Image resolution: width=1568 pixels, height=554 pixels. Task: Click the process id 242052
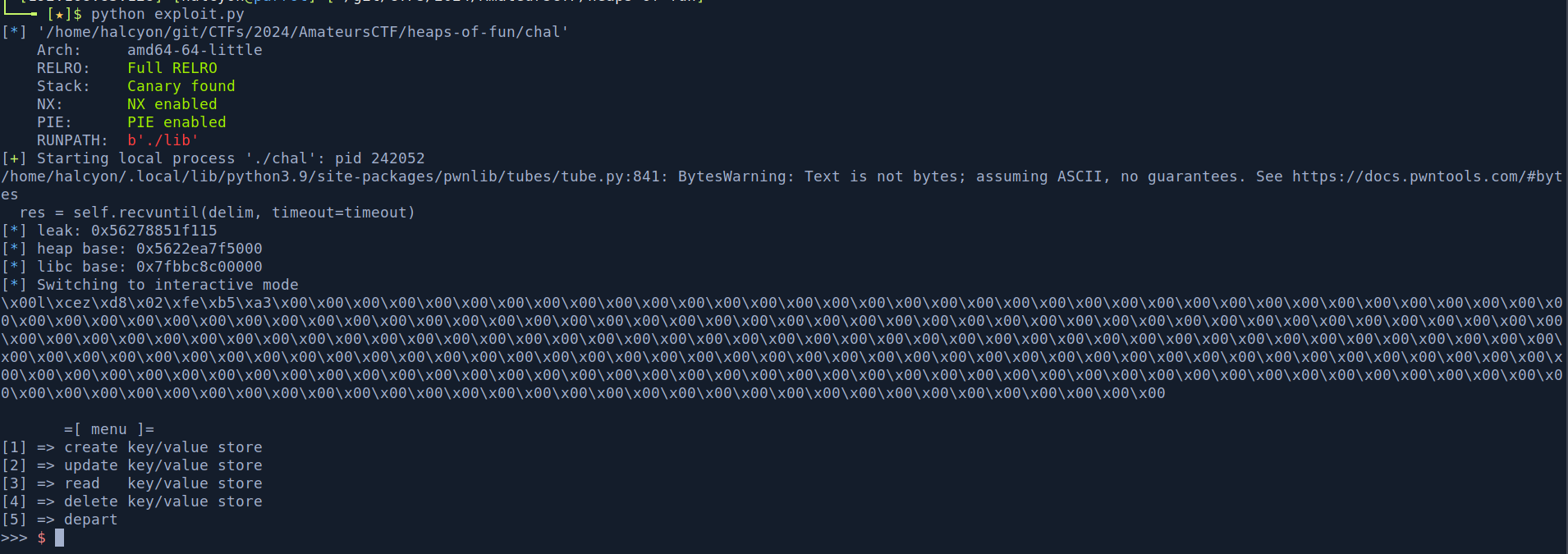(397, 158)
